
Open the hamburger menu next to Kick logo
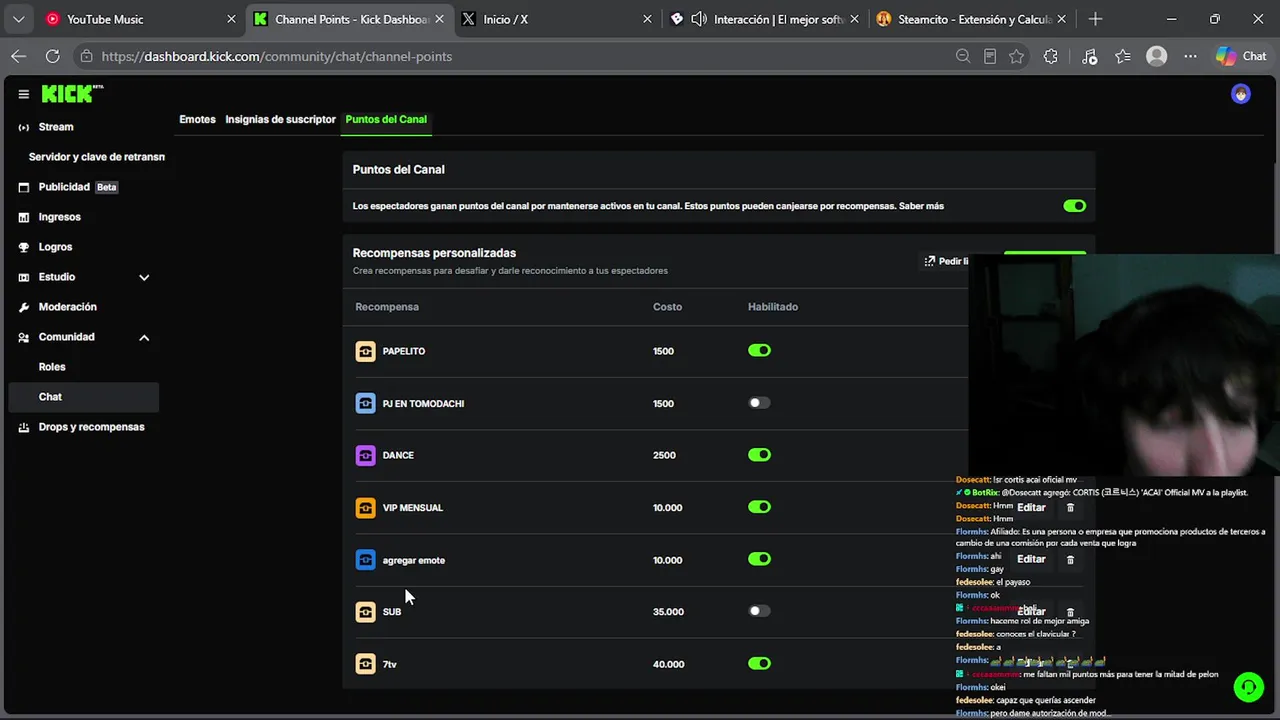coord(23,94)
